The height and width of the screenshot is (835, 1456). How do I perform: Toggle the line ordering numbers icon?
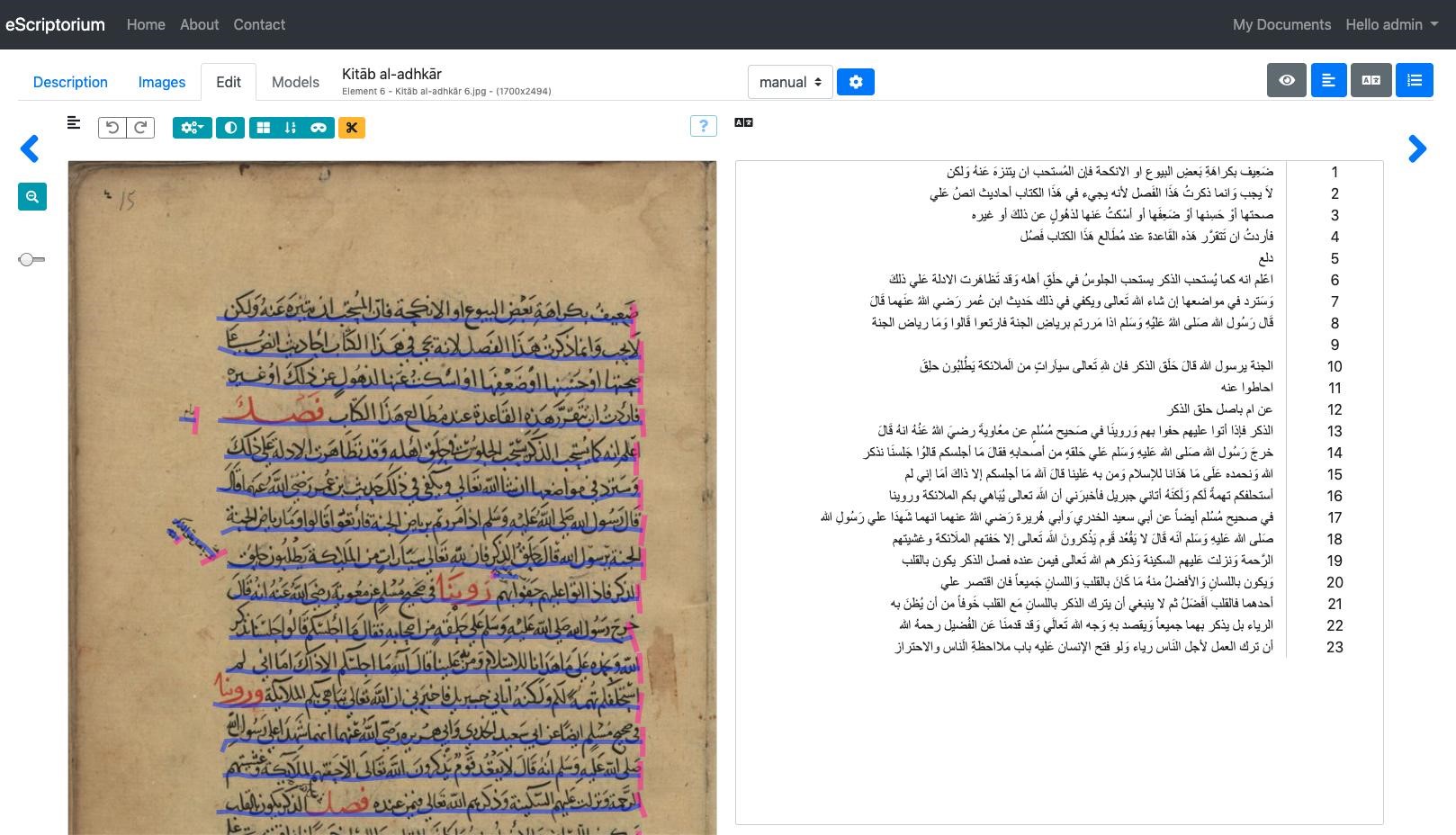[x=291, y=127]
